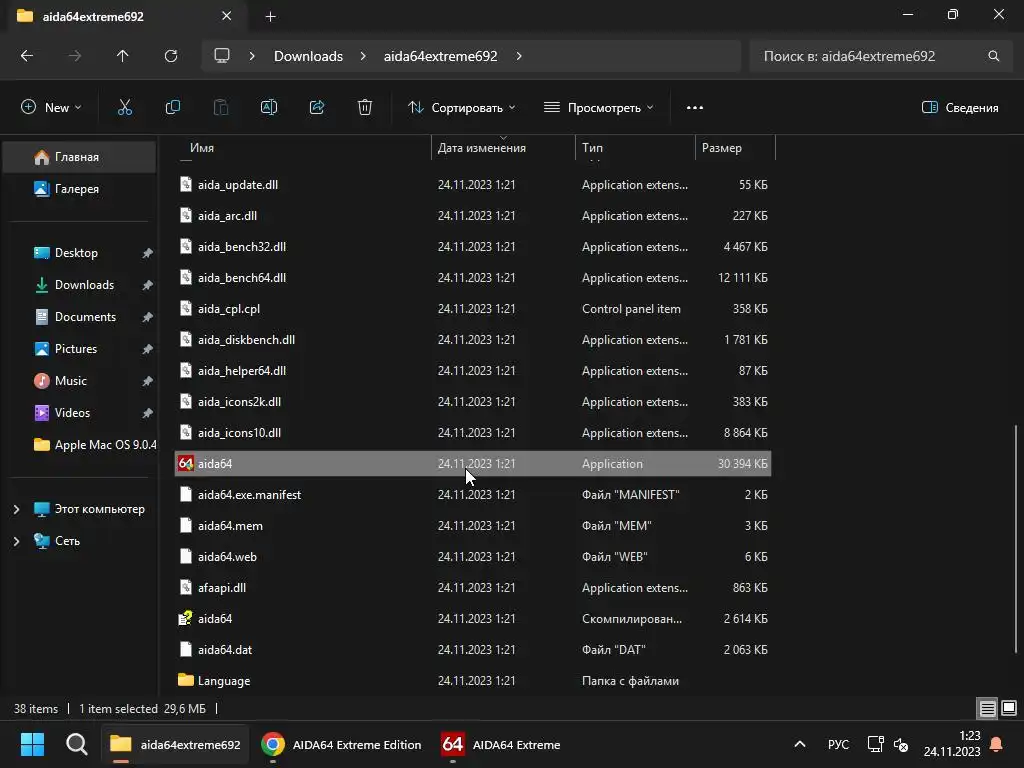Open a new tab with plus button
The width and height of the screenshot is (1024, 768).
coord(270,17)
